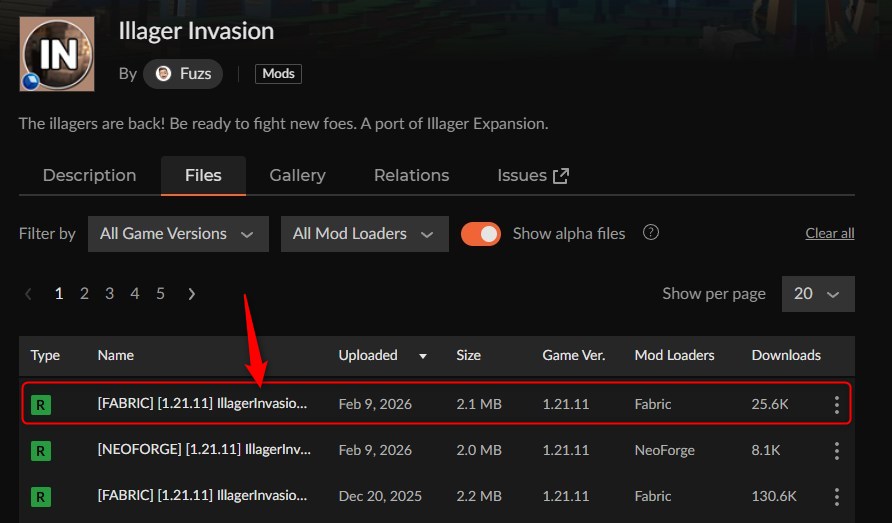
Task: Go to the Relations tab
Action: coord(411,175)
